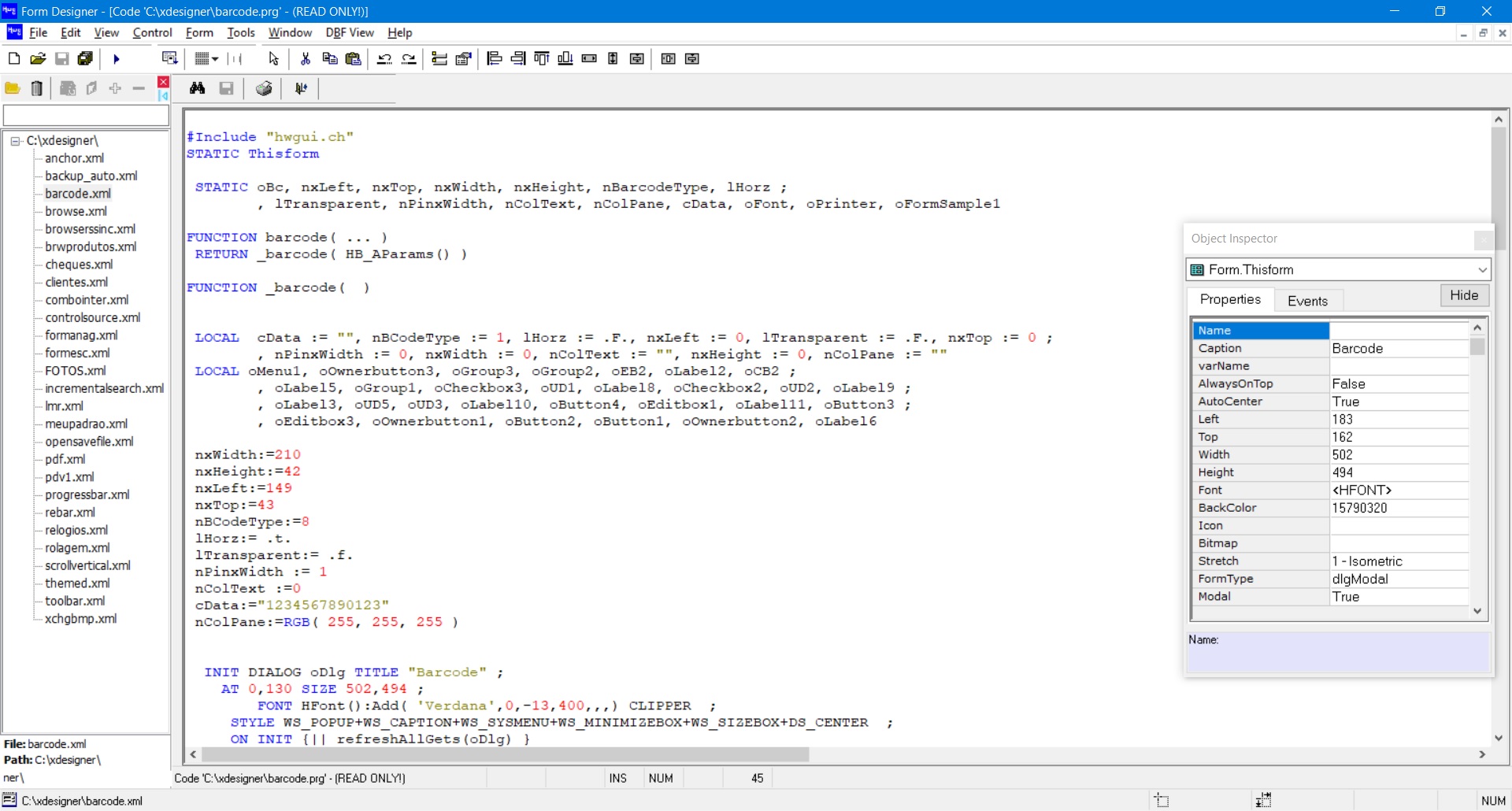Click the Paste clipboard icon

pyautogui.click(x=354, y=59)
